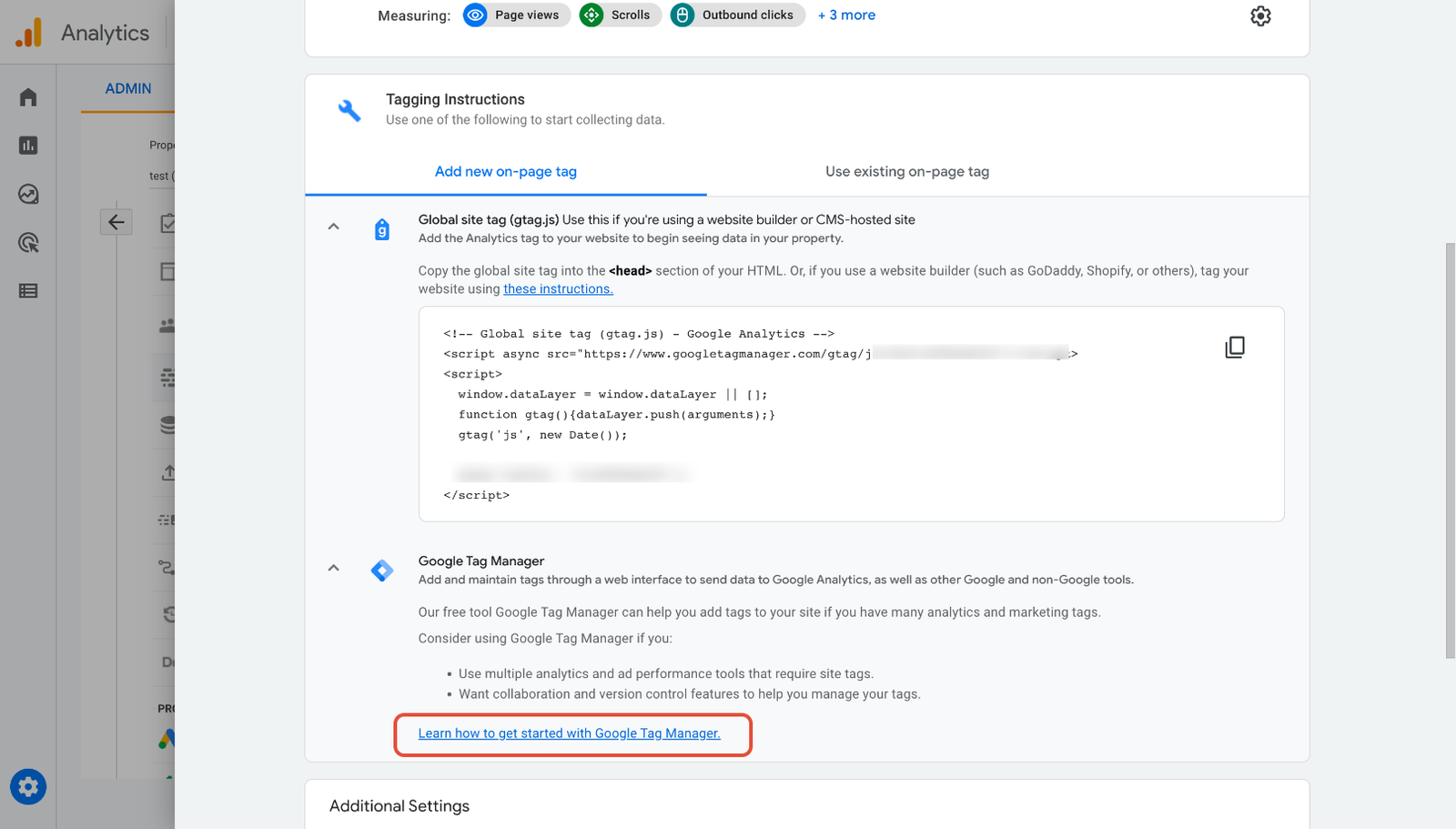Viewport: 1456px width, 829px height.
Task: Go to the Home icon in sidebar
Action: tap(28, 97)
